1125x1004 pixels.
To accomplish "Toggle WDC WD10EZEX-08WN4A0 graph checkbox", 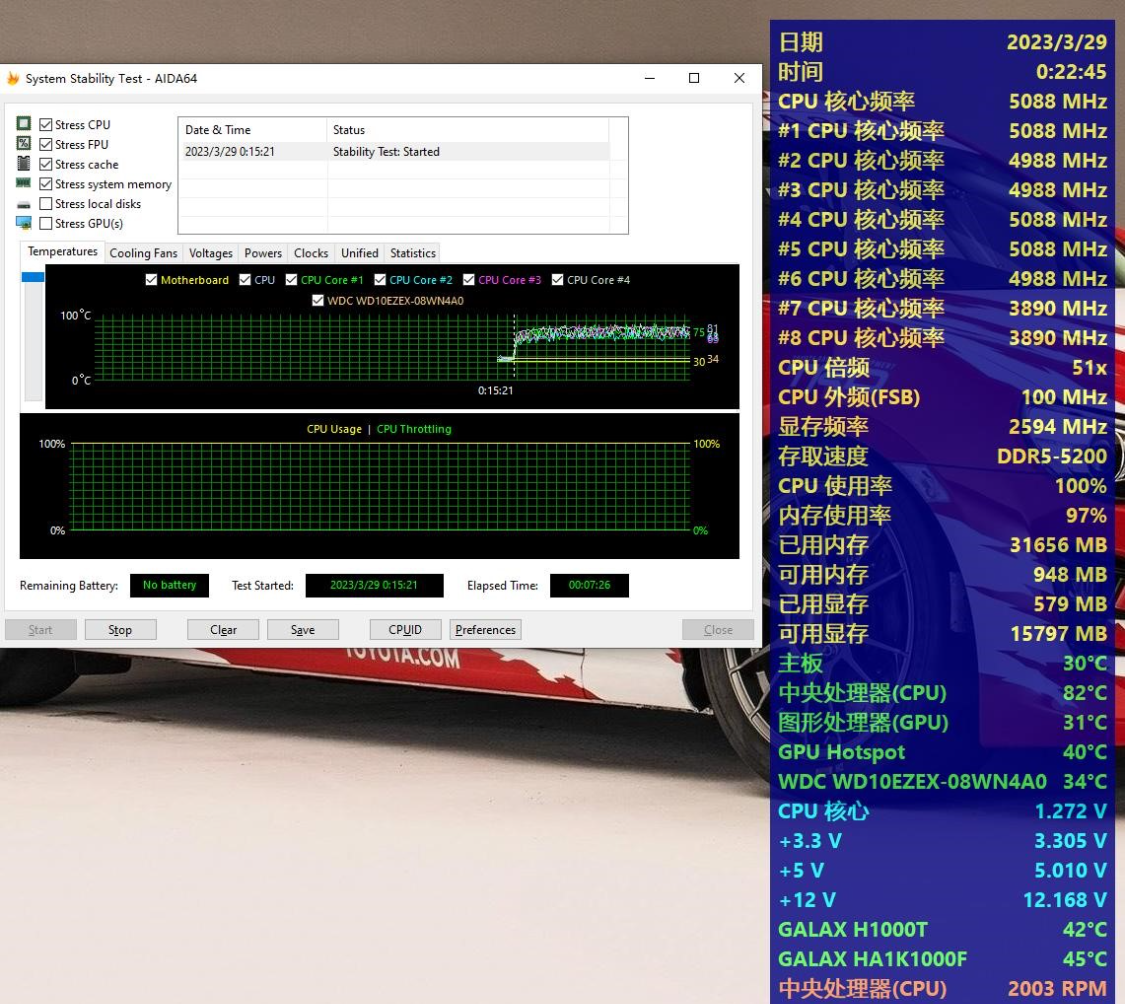I will [317, 301].
